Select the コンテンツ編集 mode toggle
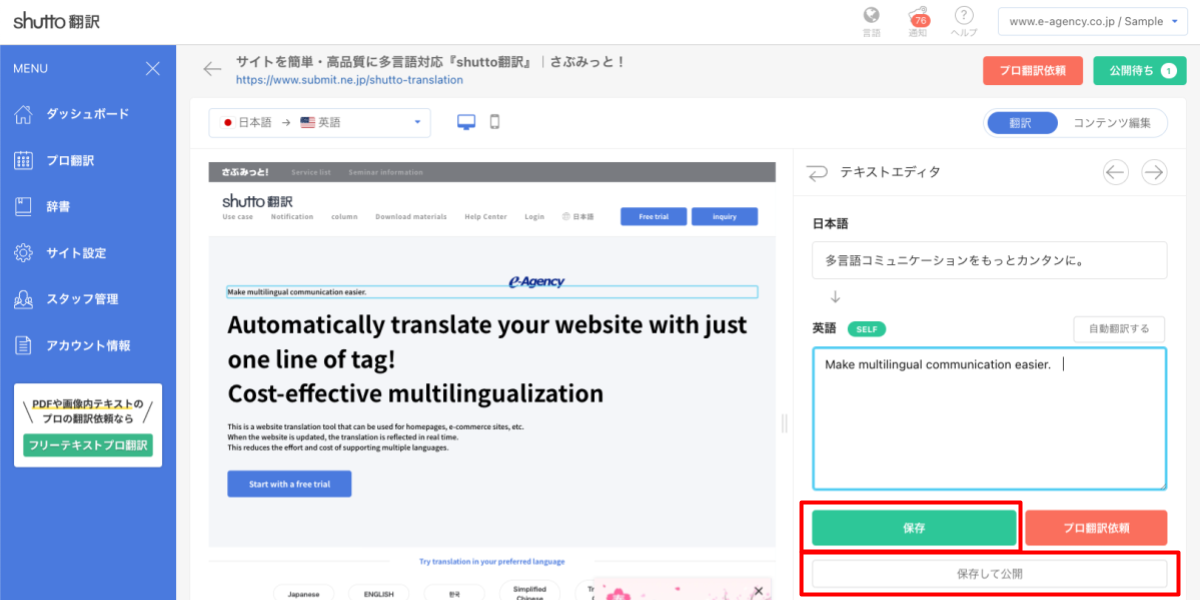Image resolution: width=1200 pixels, height=600 pixels. (x=1112, y=123)
